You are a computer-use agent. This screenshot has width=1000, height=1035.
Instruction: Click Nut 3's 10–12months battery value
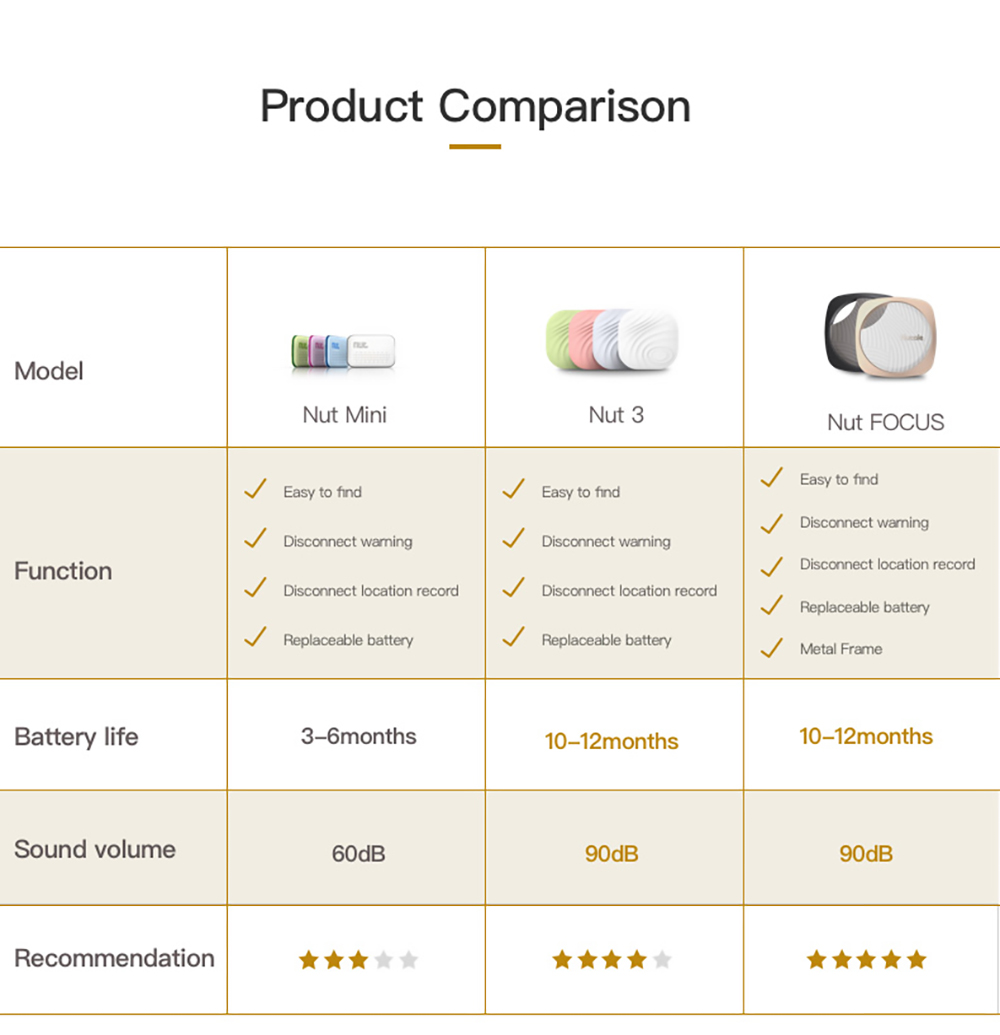(x=612, y=741)
